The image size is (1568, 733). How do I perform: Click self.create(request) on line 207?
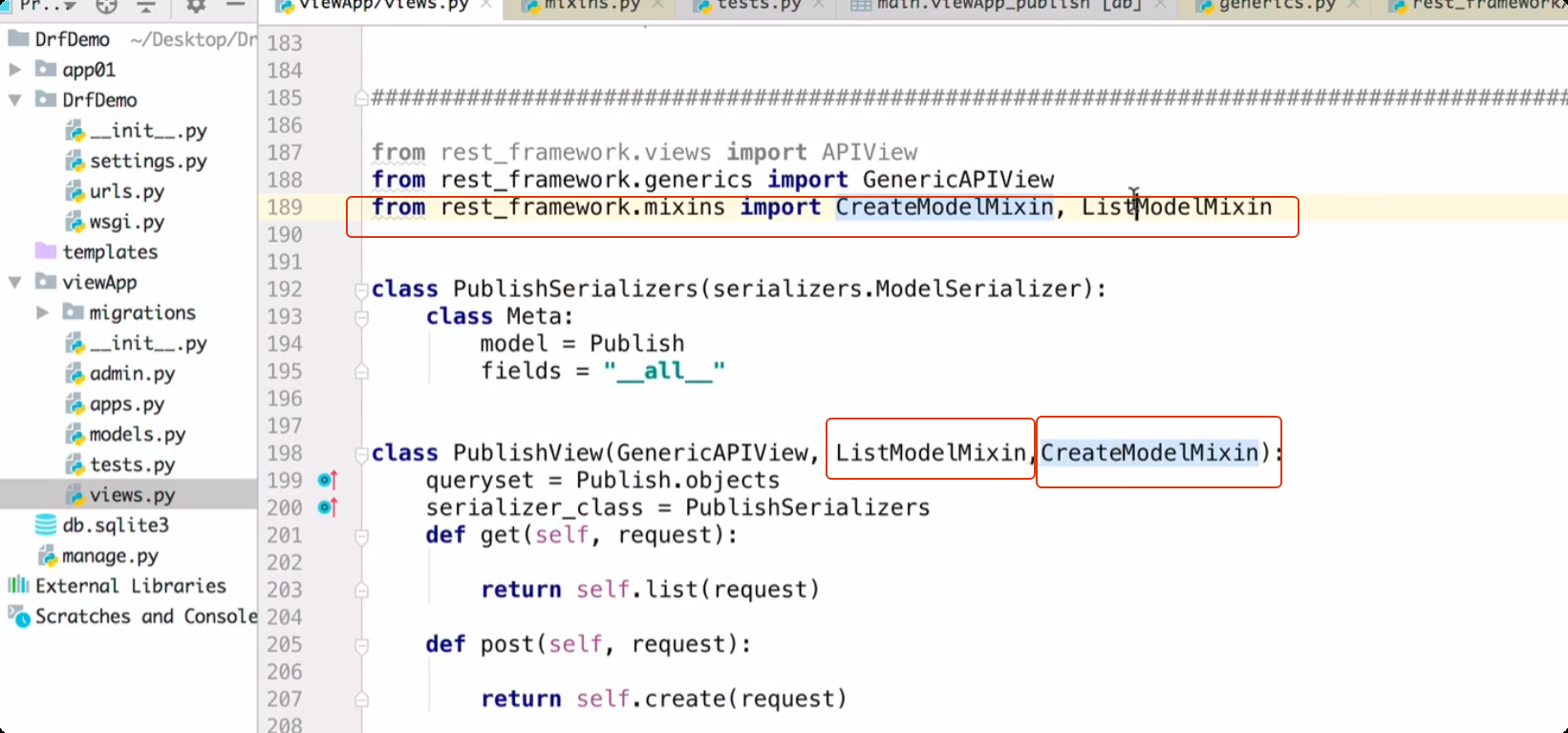tap(711, 699)
